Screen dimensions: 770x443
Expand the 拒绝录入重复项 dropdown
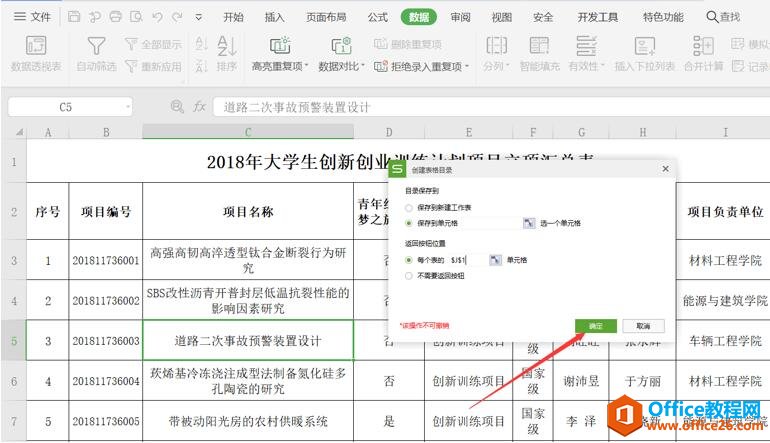[466, 67]
